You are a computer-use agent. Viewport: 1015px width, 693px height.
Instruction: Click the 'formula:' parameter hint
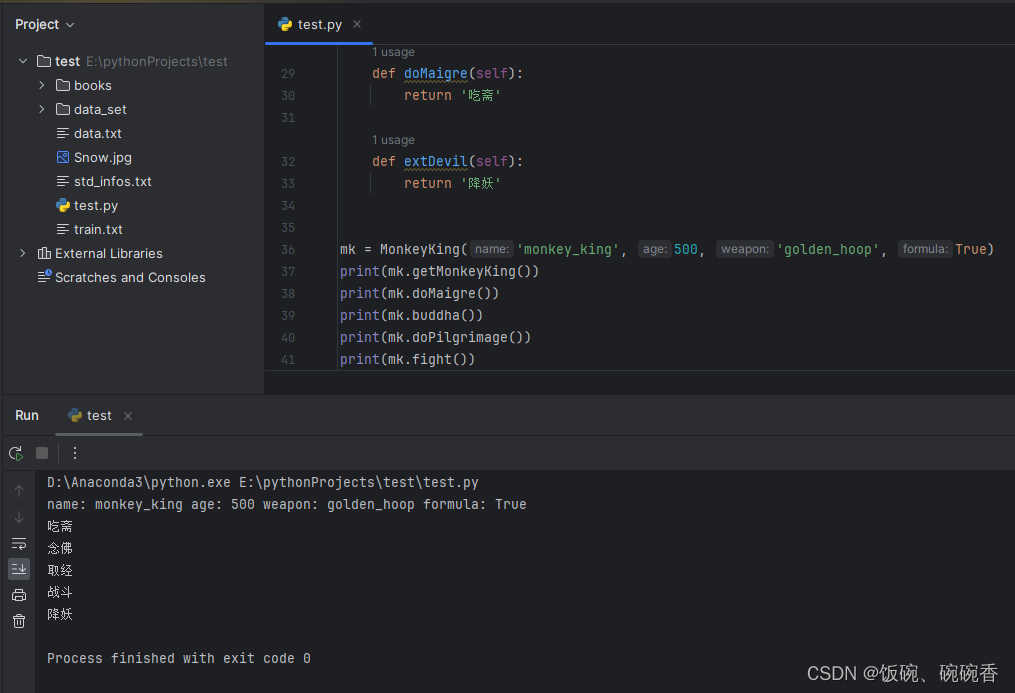[925, 249]
